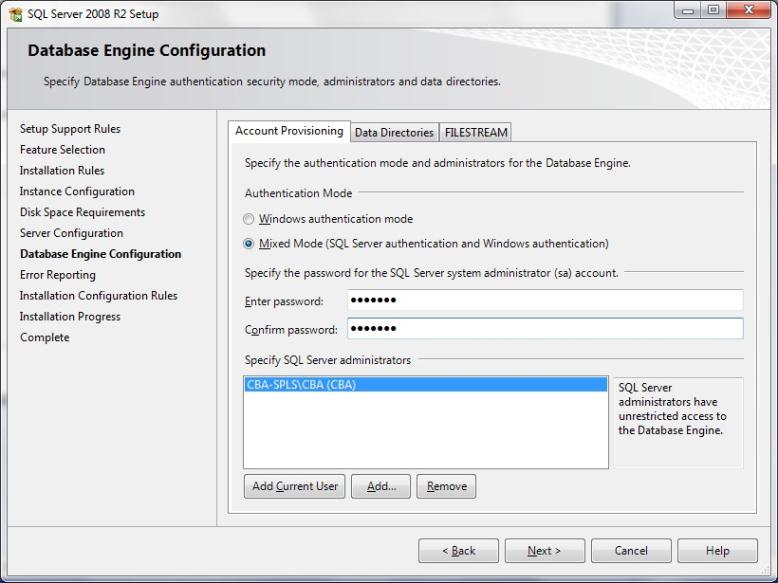
Task: Click the Authentication Mode group label
Action: click(x=298, y=193)
